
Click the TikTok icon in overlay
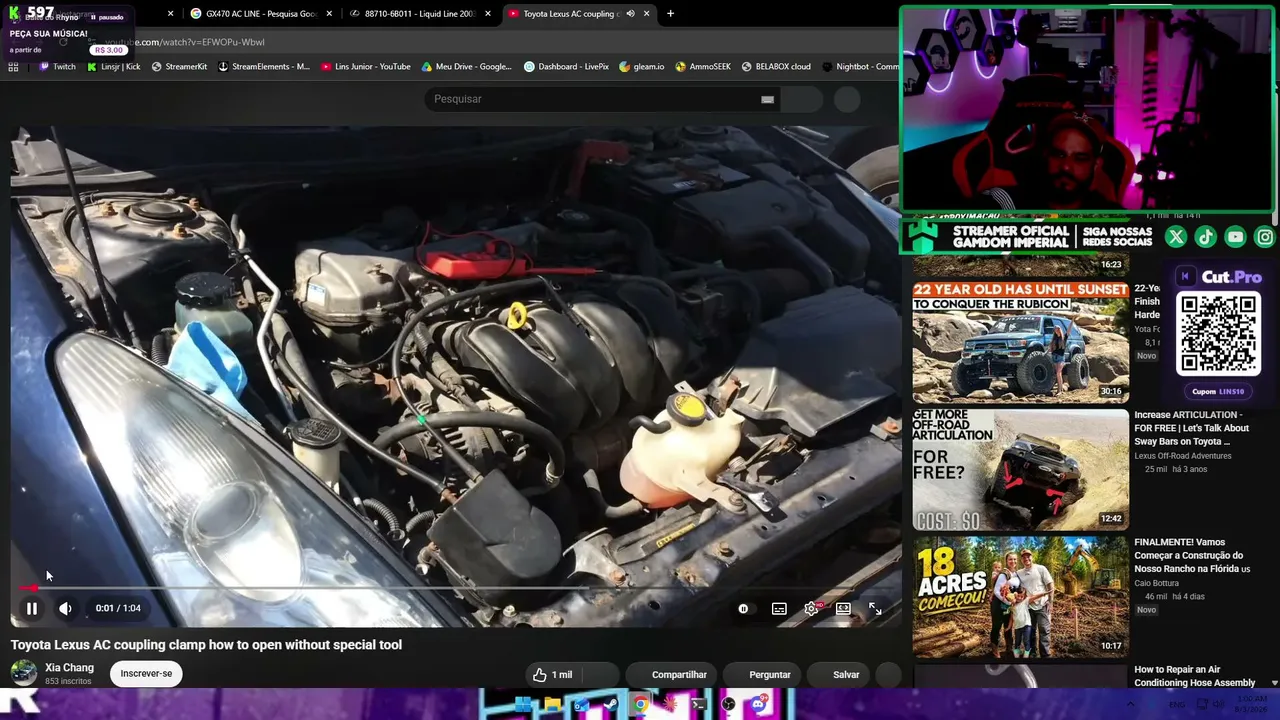(x=1205, y=237)
